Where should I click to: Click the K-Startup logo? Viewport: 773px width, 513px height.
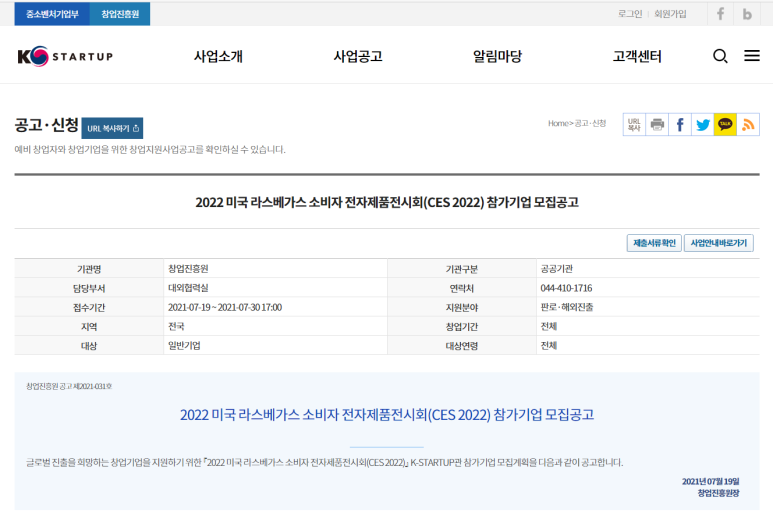pos(65,56)
